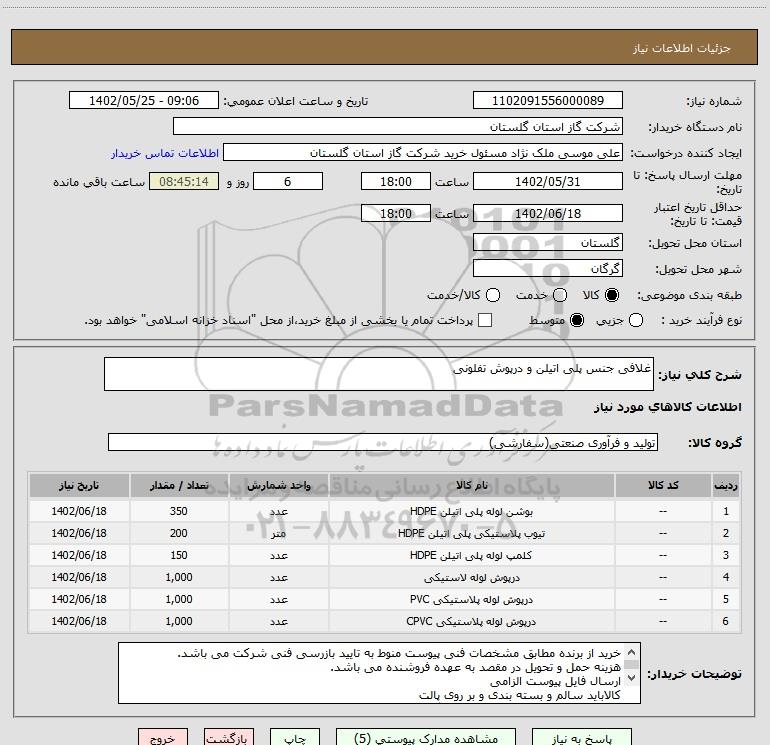The height and width of the screenshot is (745, 770).
Task: Click the جزئیات اطلاعات نیاز page header
Action: (385, 47)
